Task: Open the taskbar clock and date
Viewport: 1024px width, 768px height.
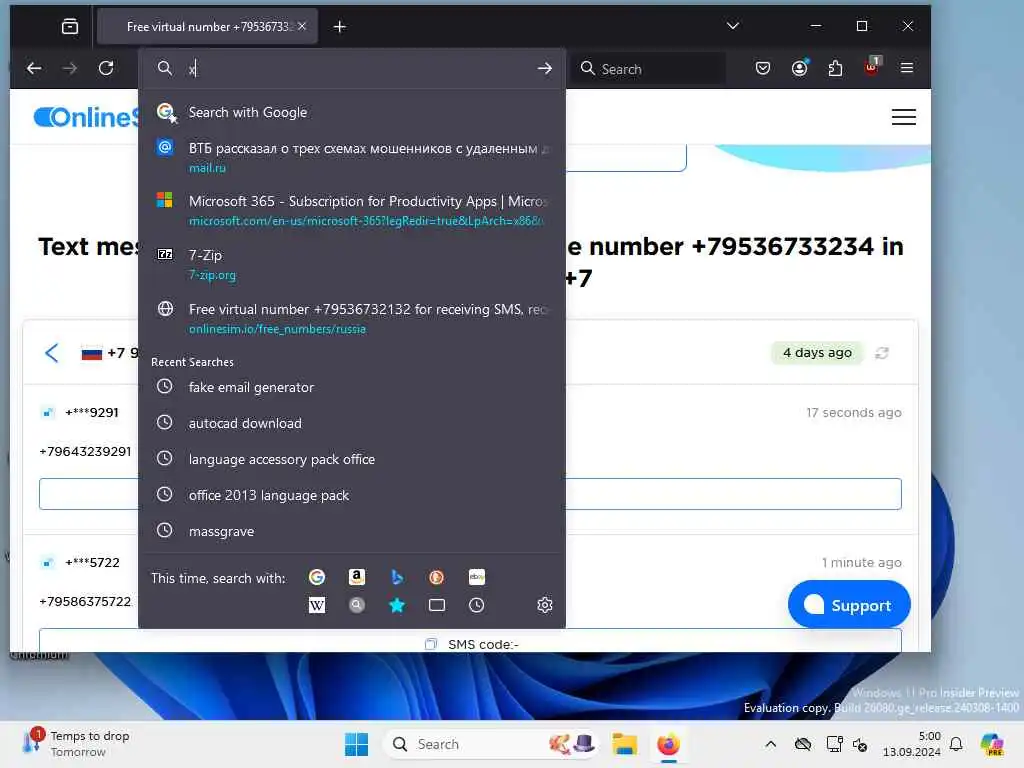Action: [912, 744]
